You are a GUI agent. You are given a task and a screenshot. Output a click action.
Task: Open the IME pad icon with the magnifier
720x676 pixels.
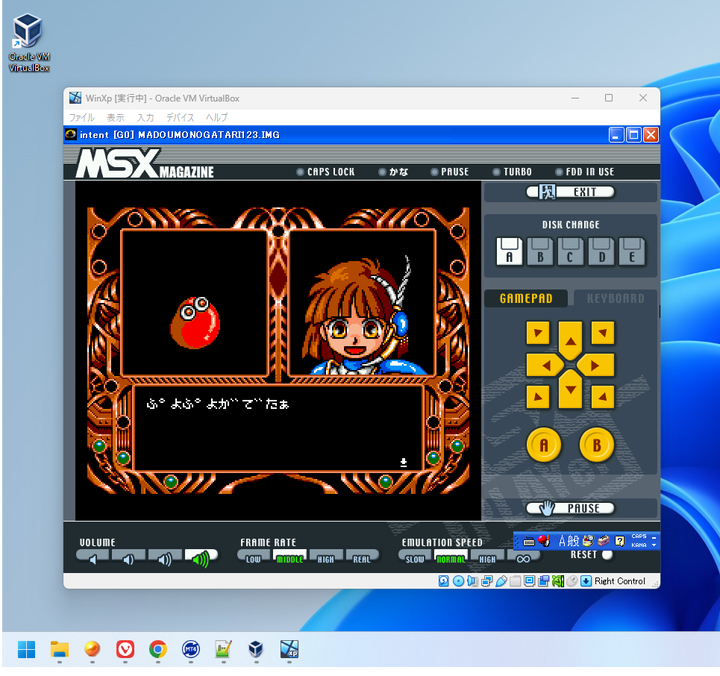588,541
